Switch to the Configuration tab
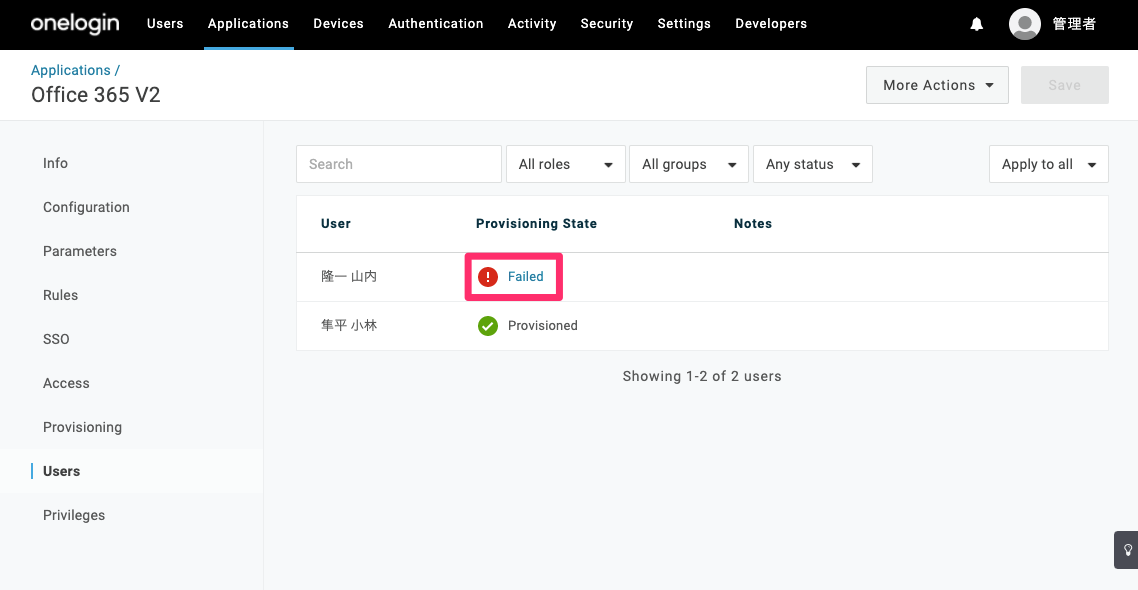The width and height of the screenshot is (1138, 590). tap(86, 208)
